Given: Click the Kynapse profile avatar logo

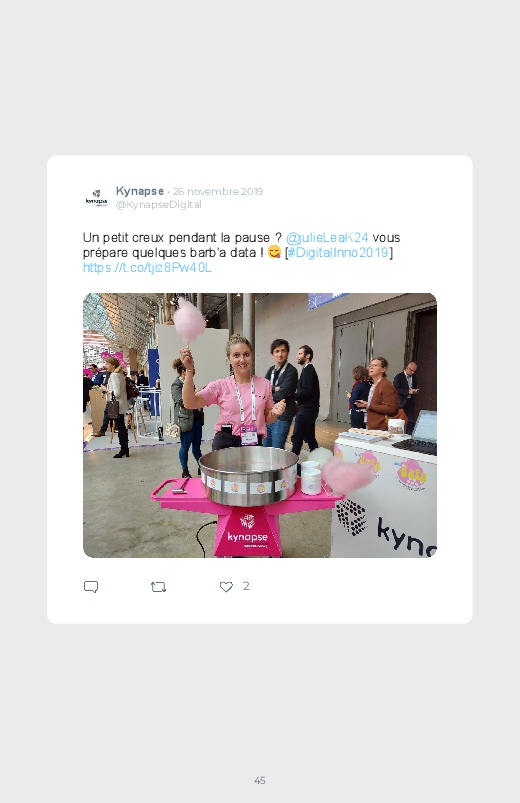Looking at the screenshot, I should [96, 198].
